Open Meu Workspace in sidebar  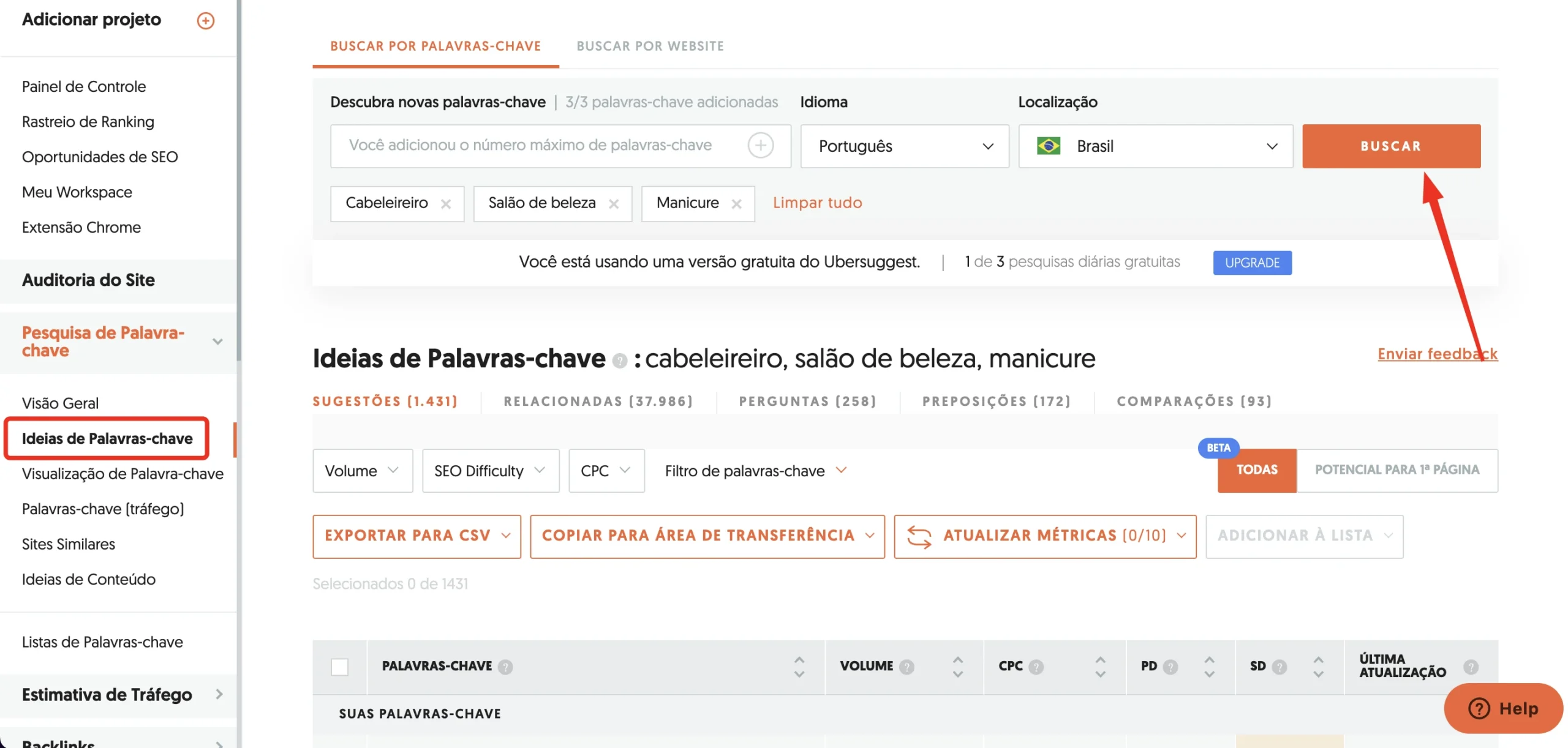[77, 192]
